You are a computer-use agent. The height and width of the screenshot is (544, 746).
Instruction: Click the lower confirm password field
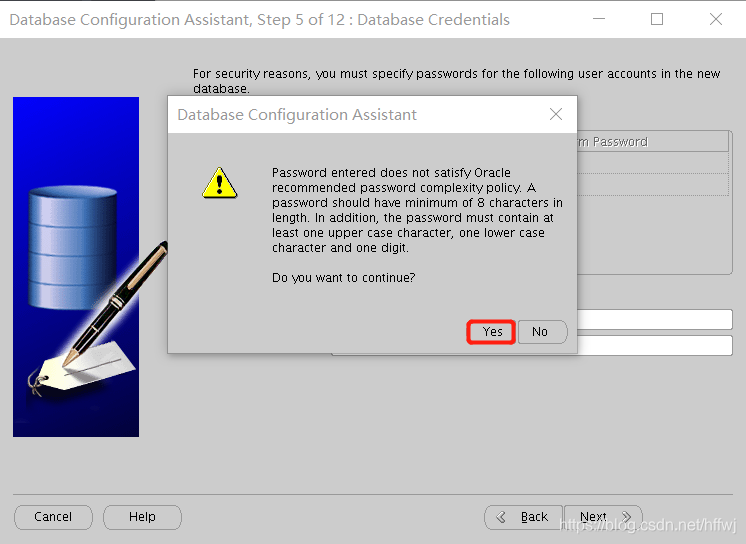[x=655, y=346]
